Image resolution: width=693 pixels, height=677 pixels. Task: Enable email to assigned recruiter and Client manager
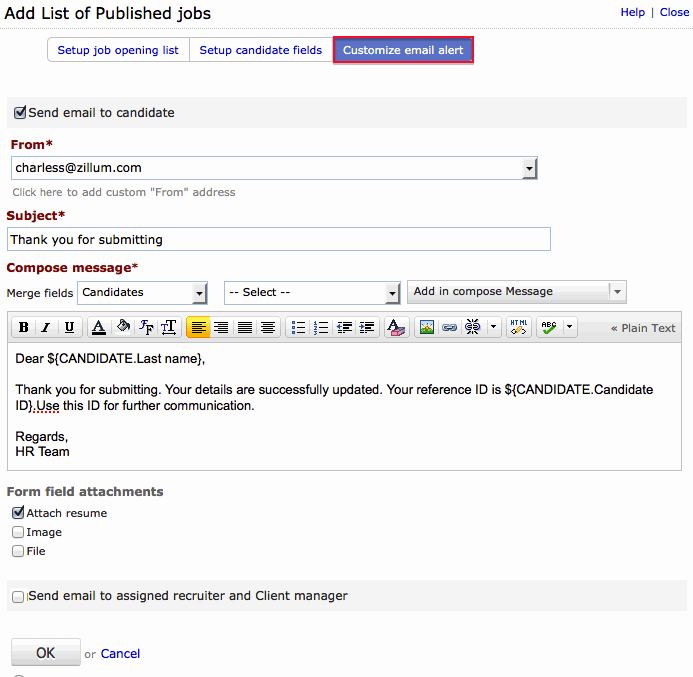(x=18, y=597)
